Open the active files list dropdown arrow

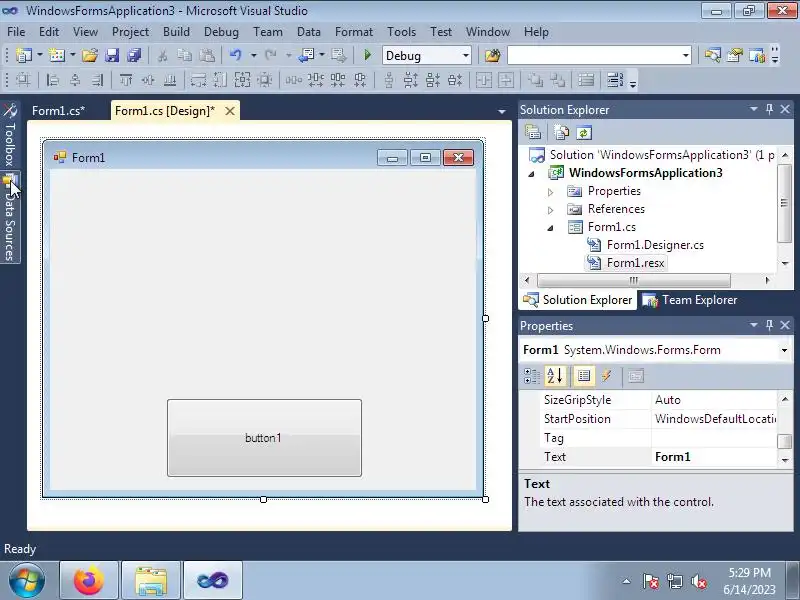[x=502, y=111]
